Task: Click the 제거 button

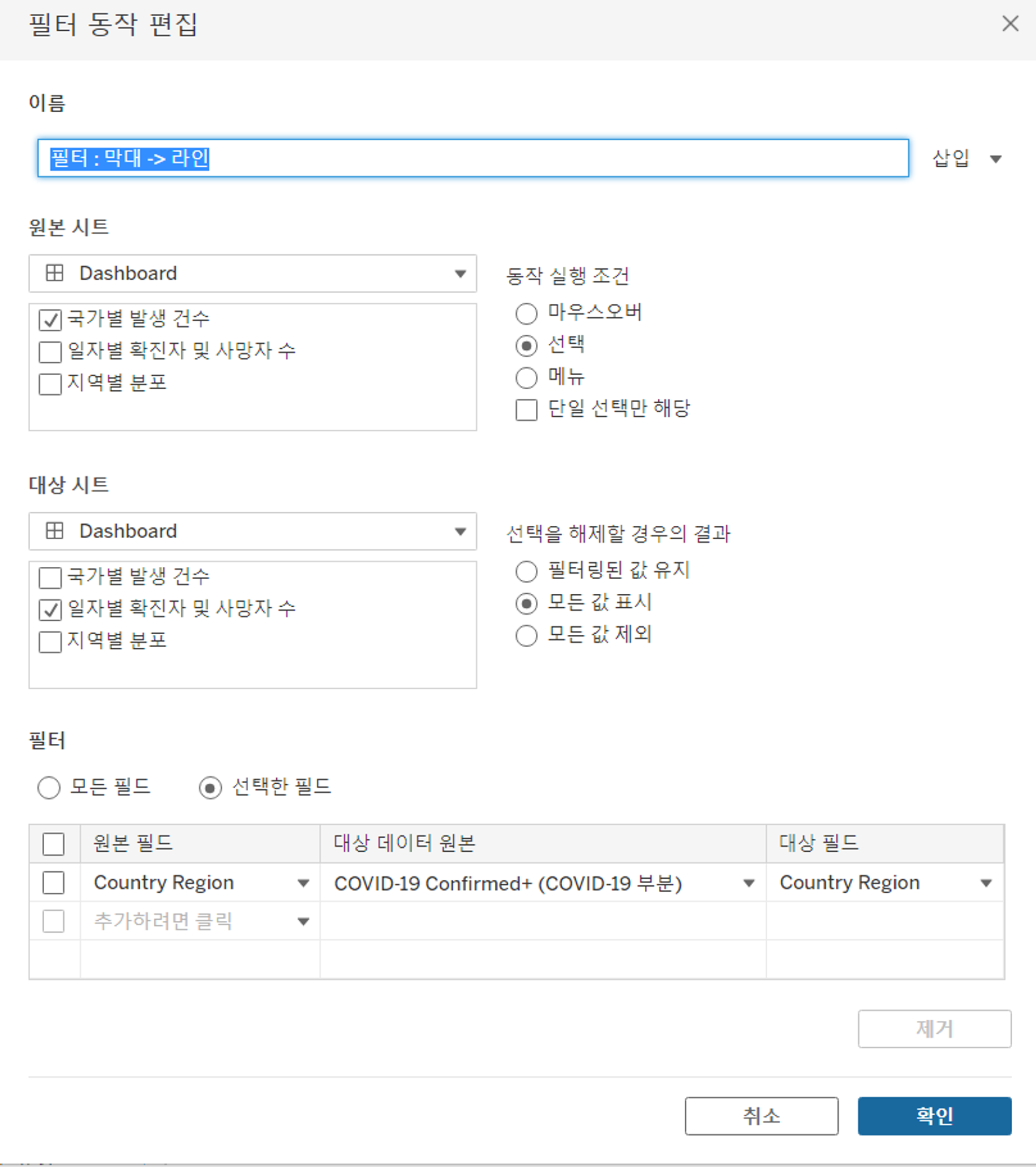Action: click(x=935, y=1029)
